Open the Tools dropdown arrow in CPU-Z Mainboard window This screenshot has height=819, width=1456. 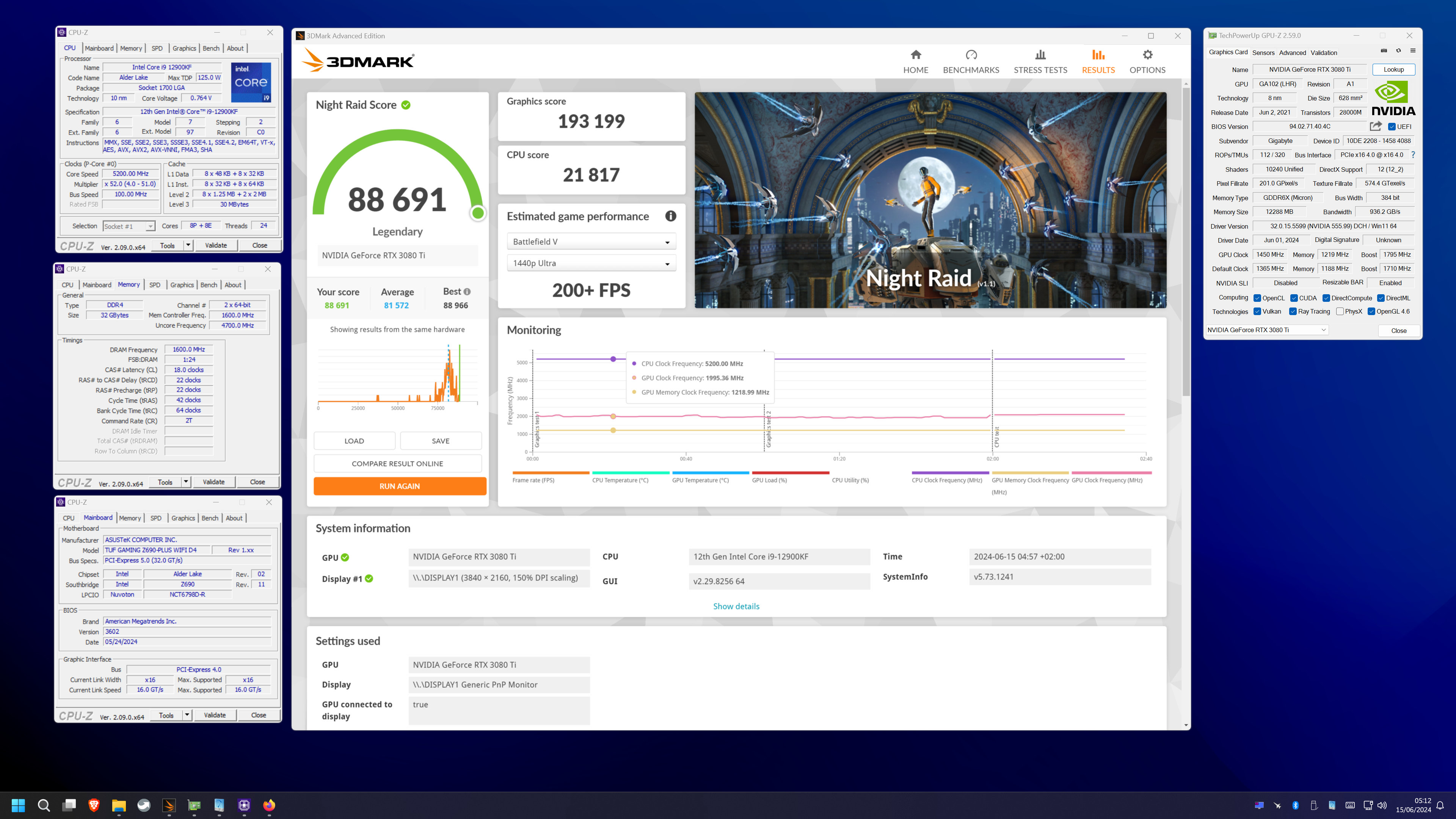(x=187, y=715)
